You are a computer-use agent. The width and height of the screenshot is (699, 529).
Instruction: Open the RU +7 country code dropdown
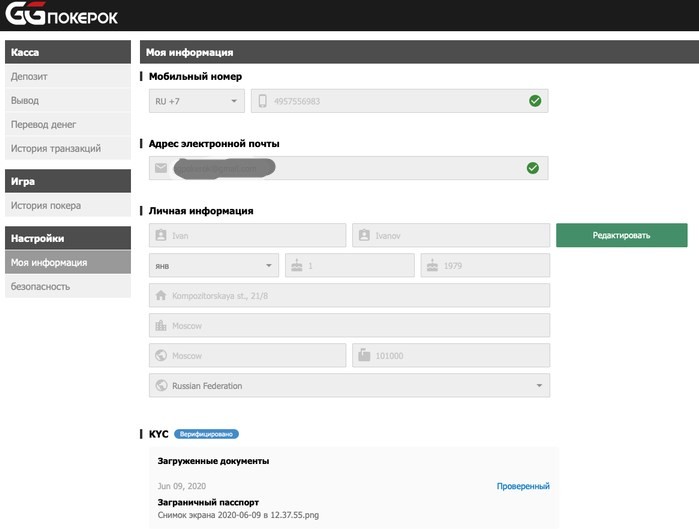coord(195,101)
